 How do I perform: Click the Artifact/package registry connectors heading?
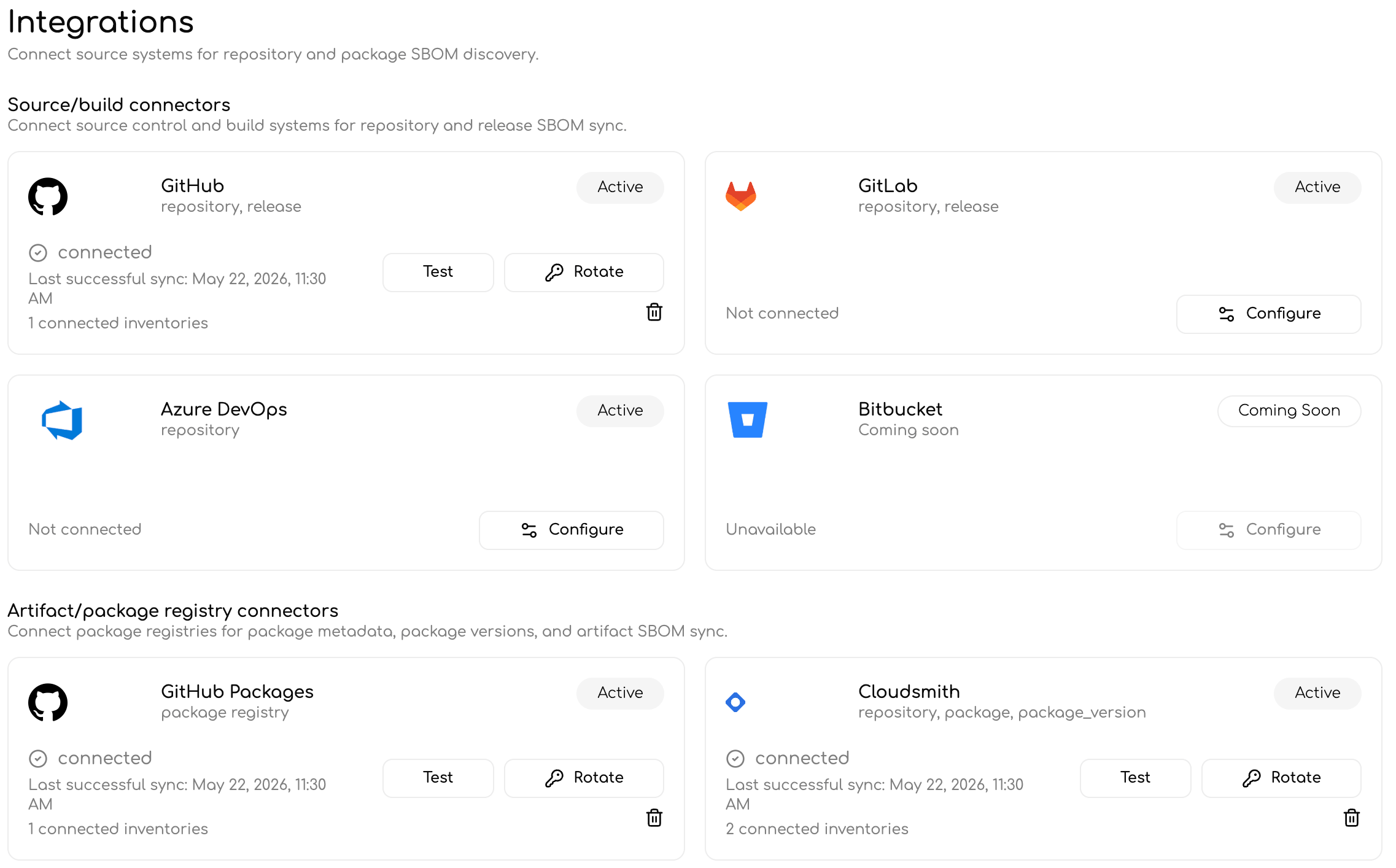pyautogui.click(x=173, y=611)
